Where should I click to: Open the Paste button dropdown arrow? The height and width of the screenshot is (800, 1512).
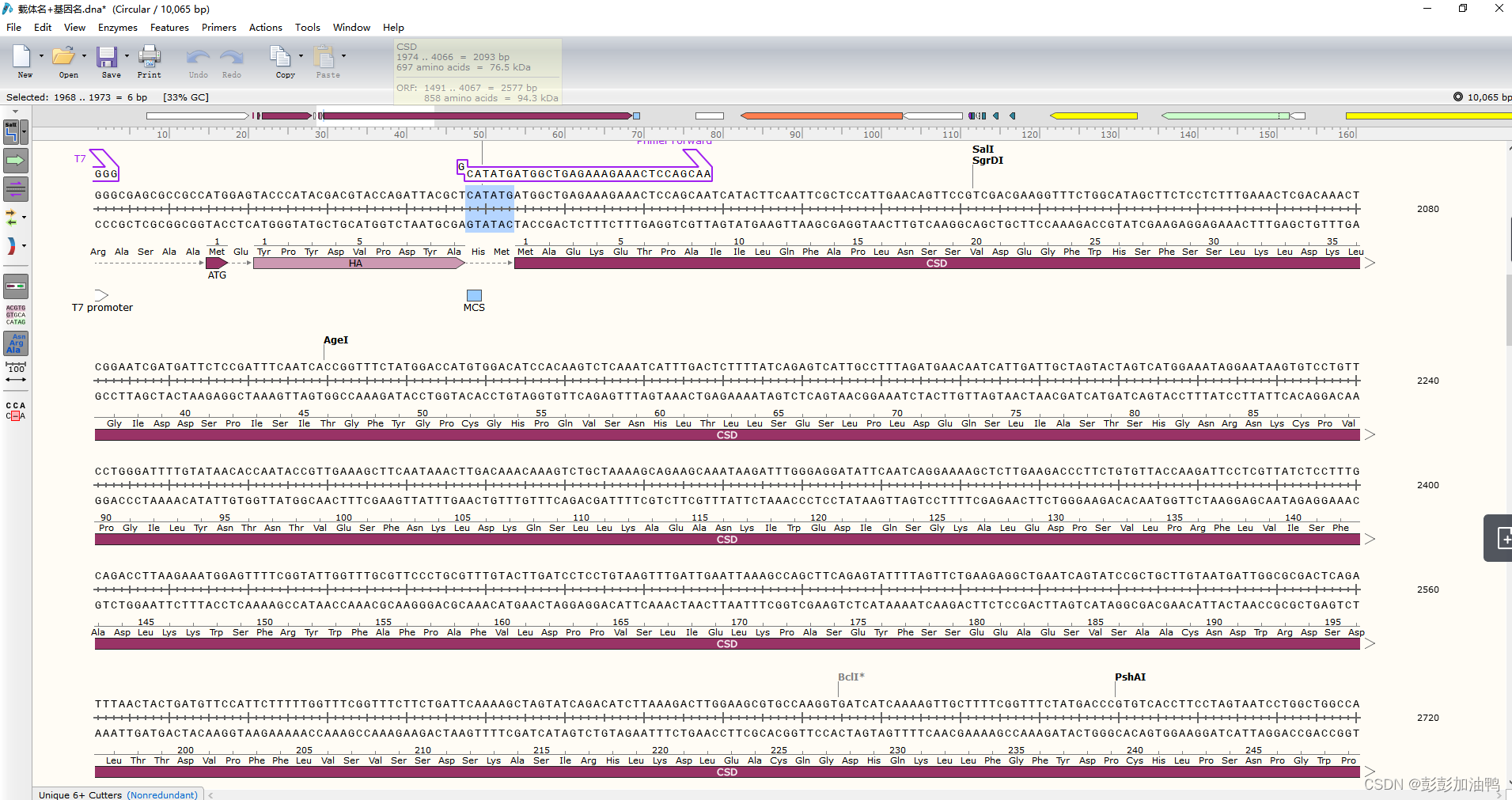tap(343, 56)
